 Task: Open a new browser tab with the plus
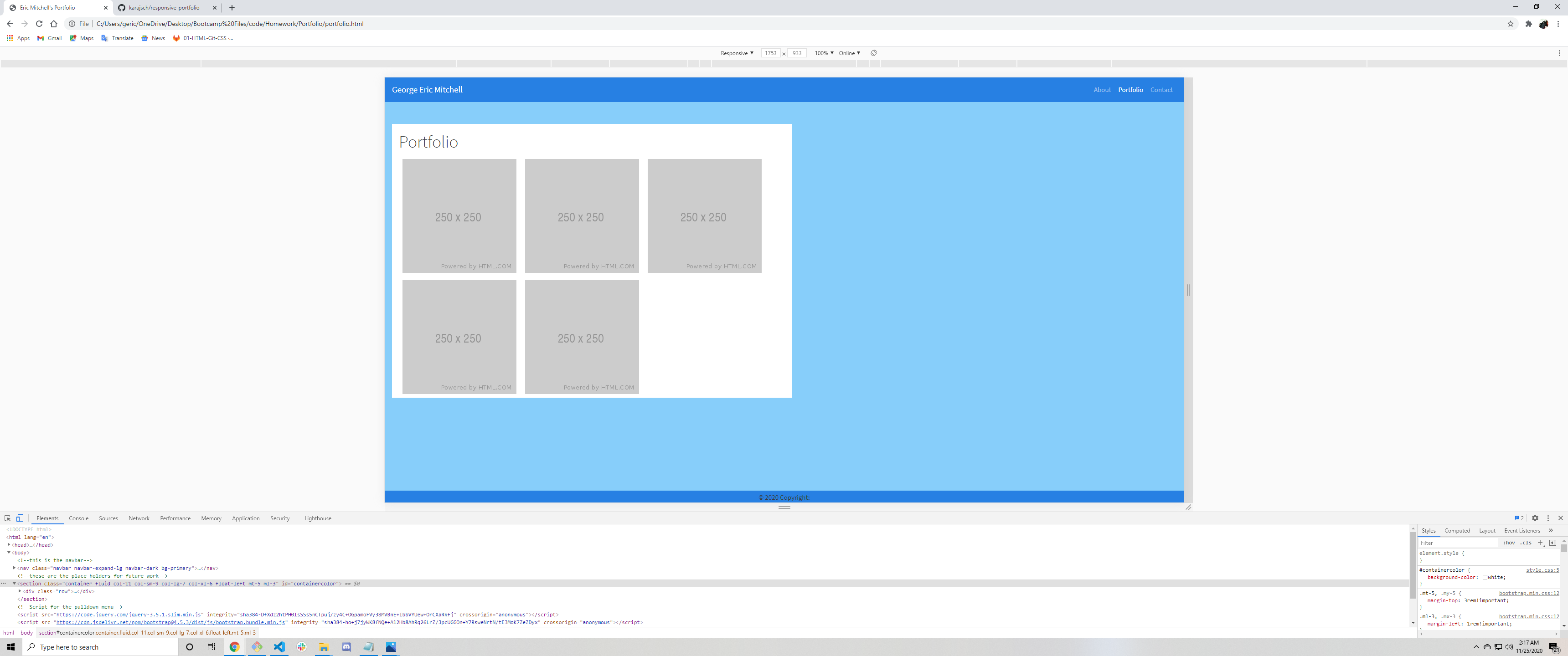click(232, 8)
